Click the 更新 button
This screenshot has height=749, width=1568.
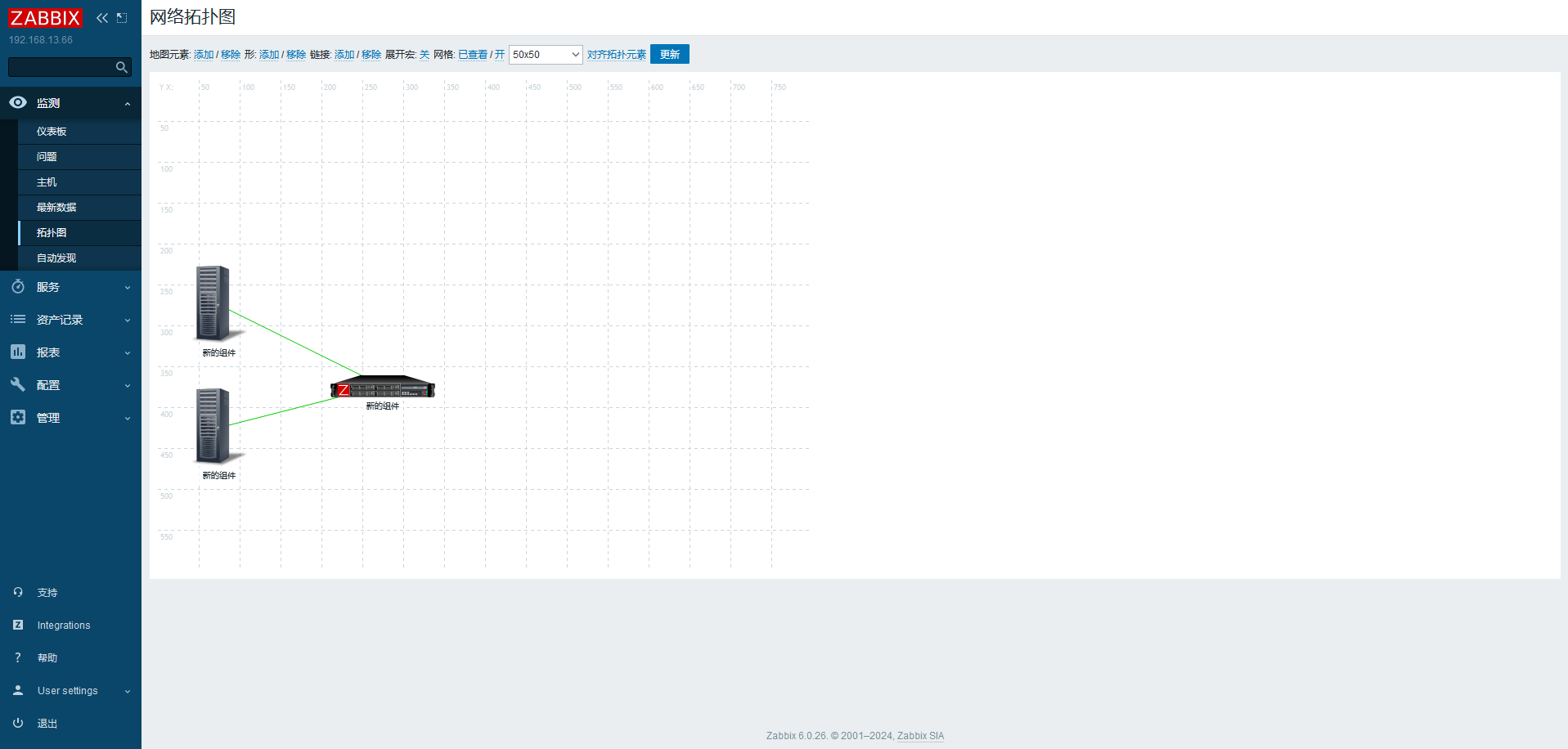pos(669,55)
